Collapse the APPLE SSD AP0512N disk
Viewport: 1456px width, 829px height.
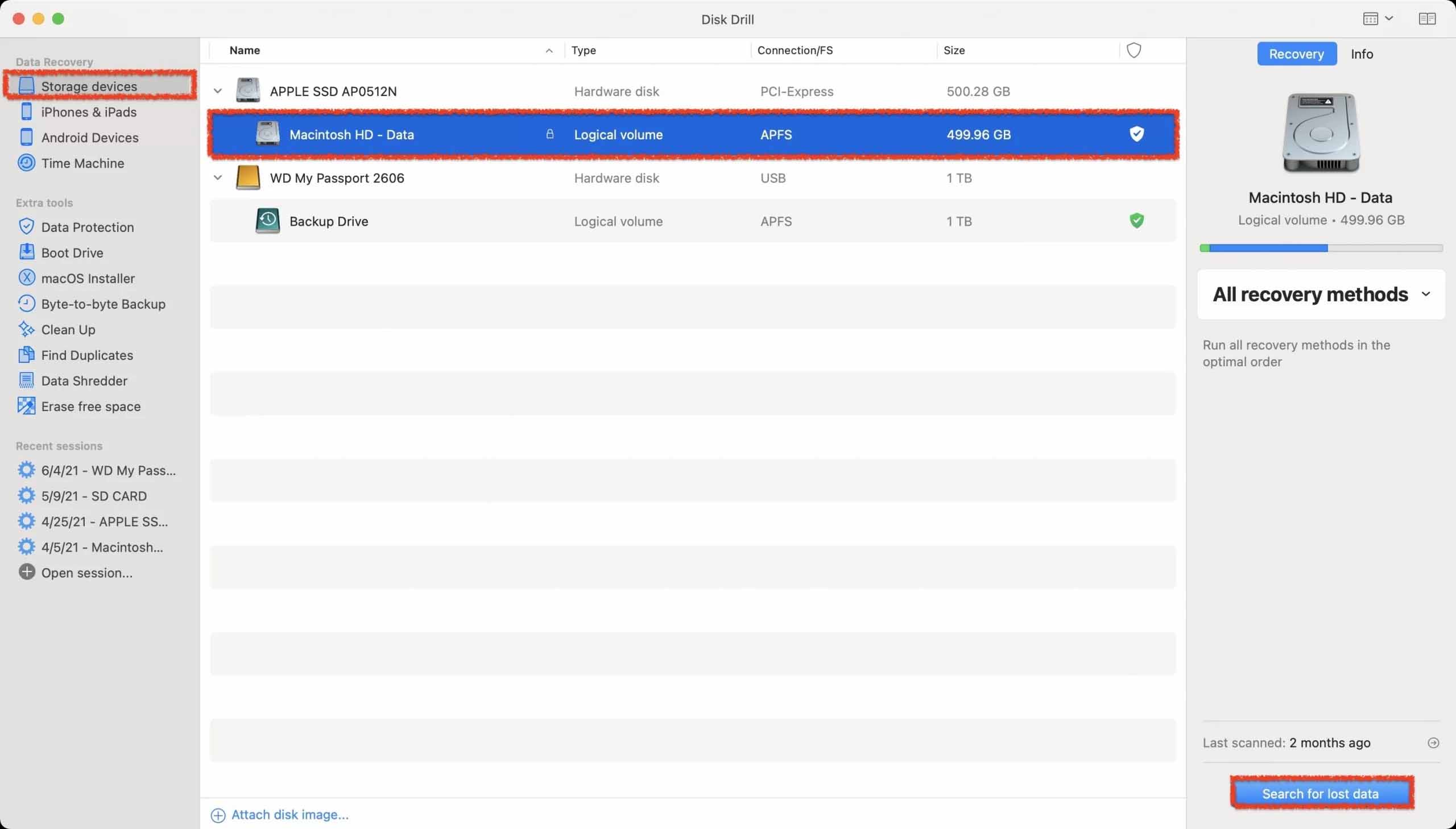217,91
